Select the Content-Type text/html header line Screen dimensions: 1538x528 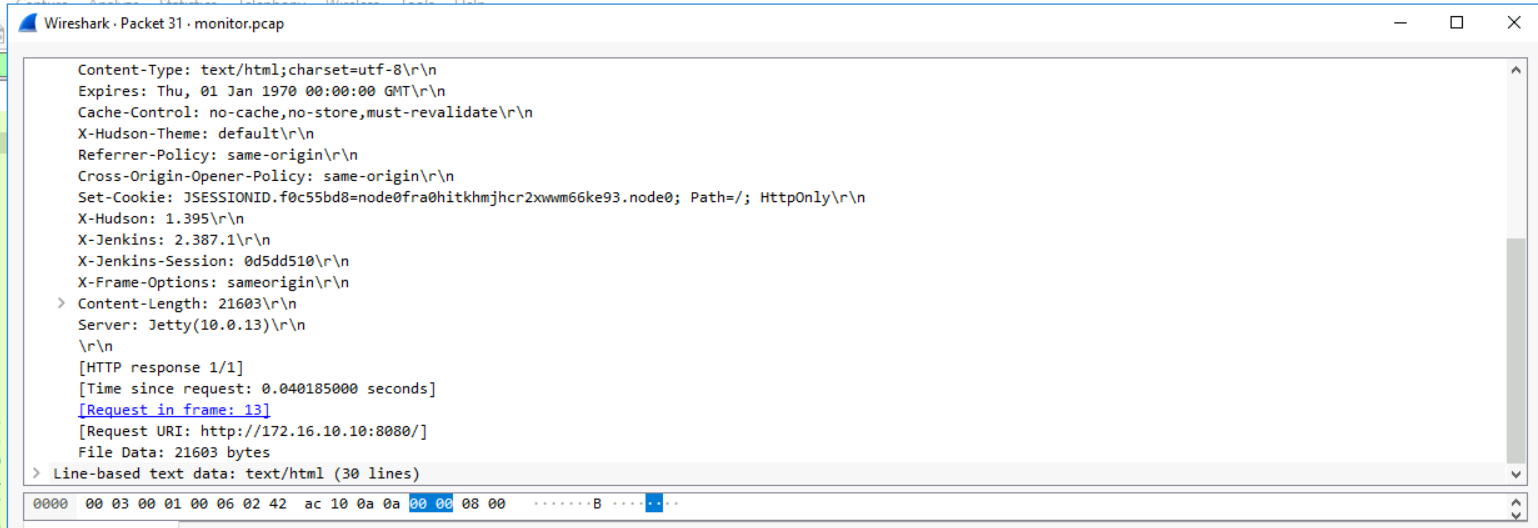pos(257,70)
